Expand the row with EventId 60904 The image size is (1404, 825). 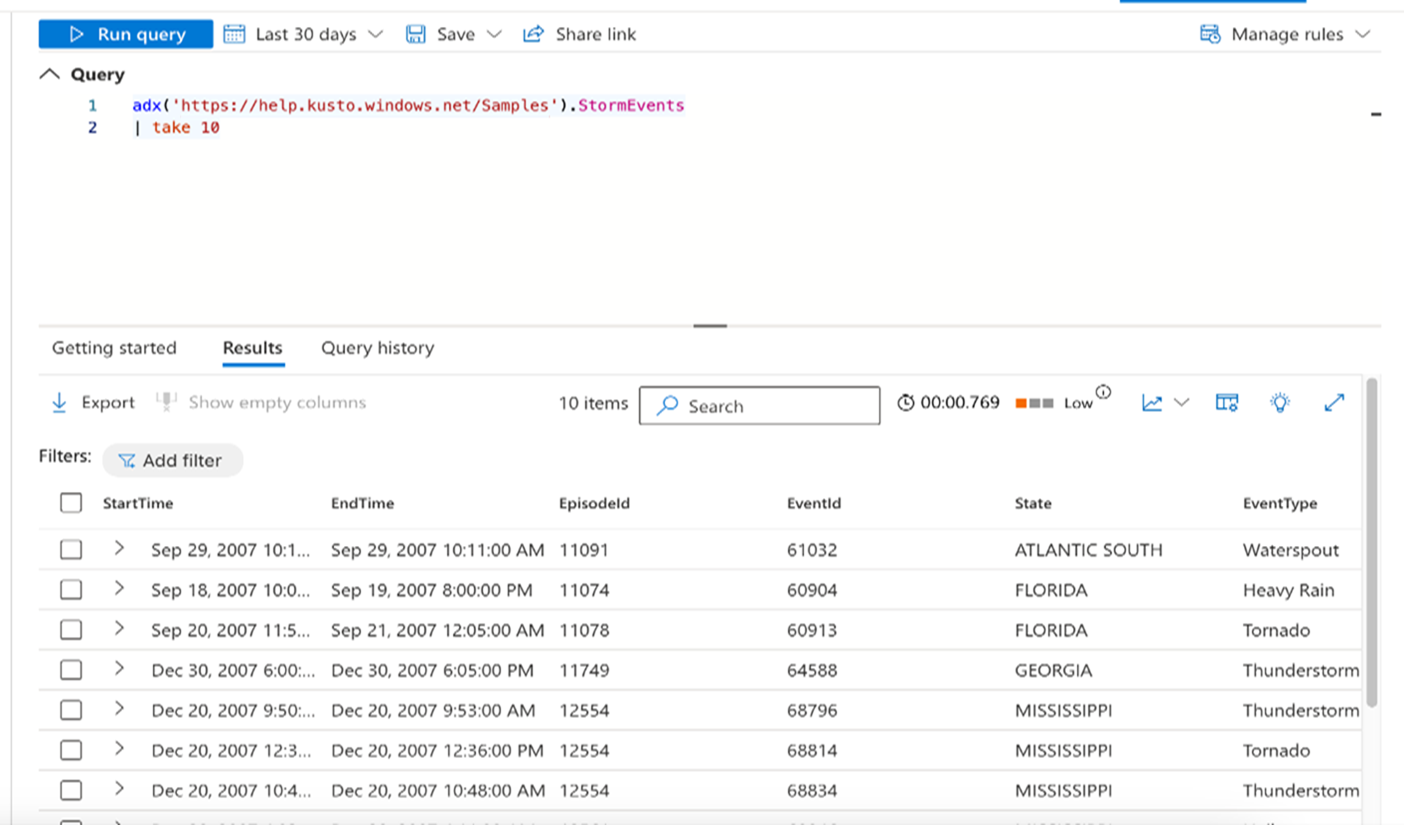tap(119, 589)
